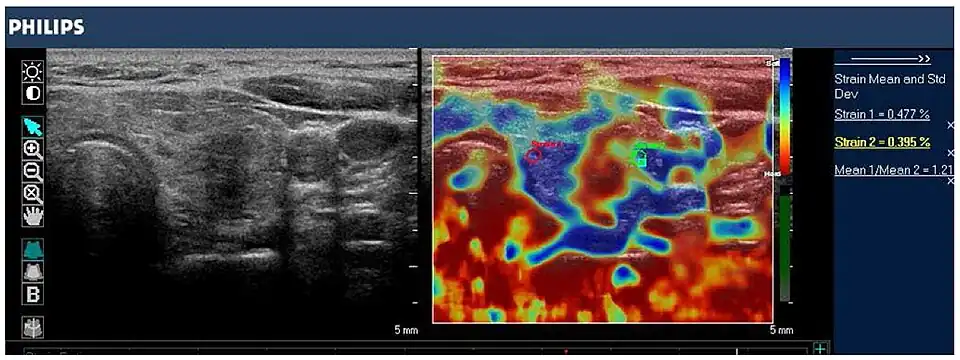The height and width of the screenshot is (360, 960).
Task: Show the 3D volume view icon
Action: pyautogui.click(x=32, y=327)
